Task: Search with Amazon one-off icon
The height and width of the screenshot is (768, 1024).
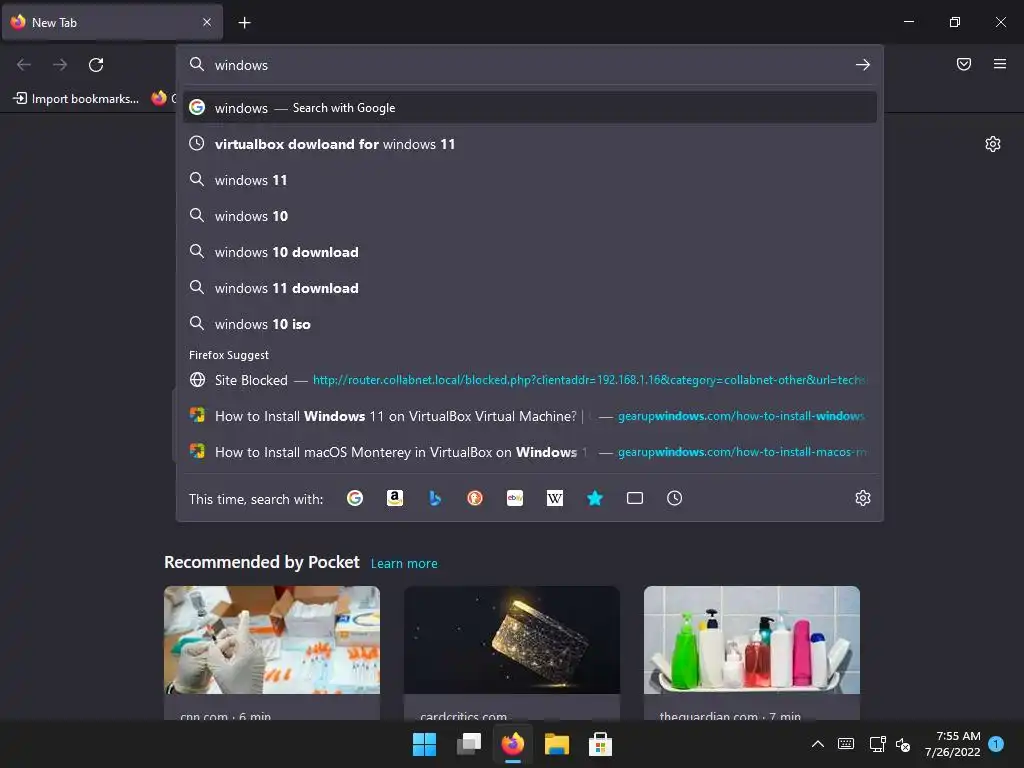Action: point(394,498)
